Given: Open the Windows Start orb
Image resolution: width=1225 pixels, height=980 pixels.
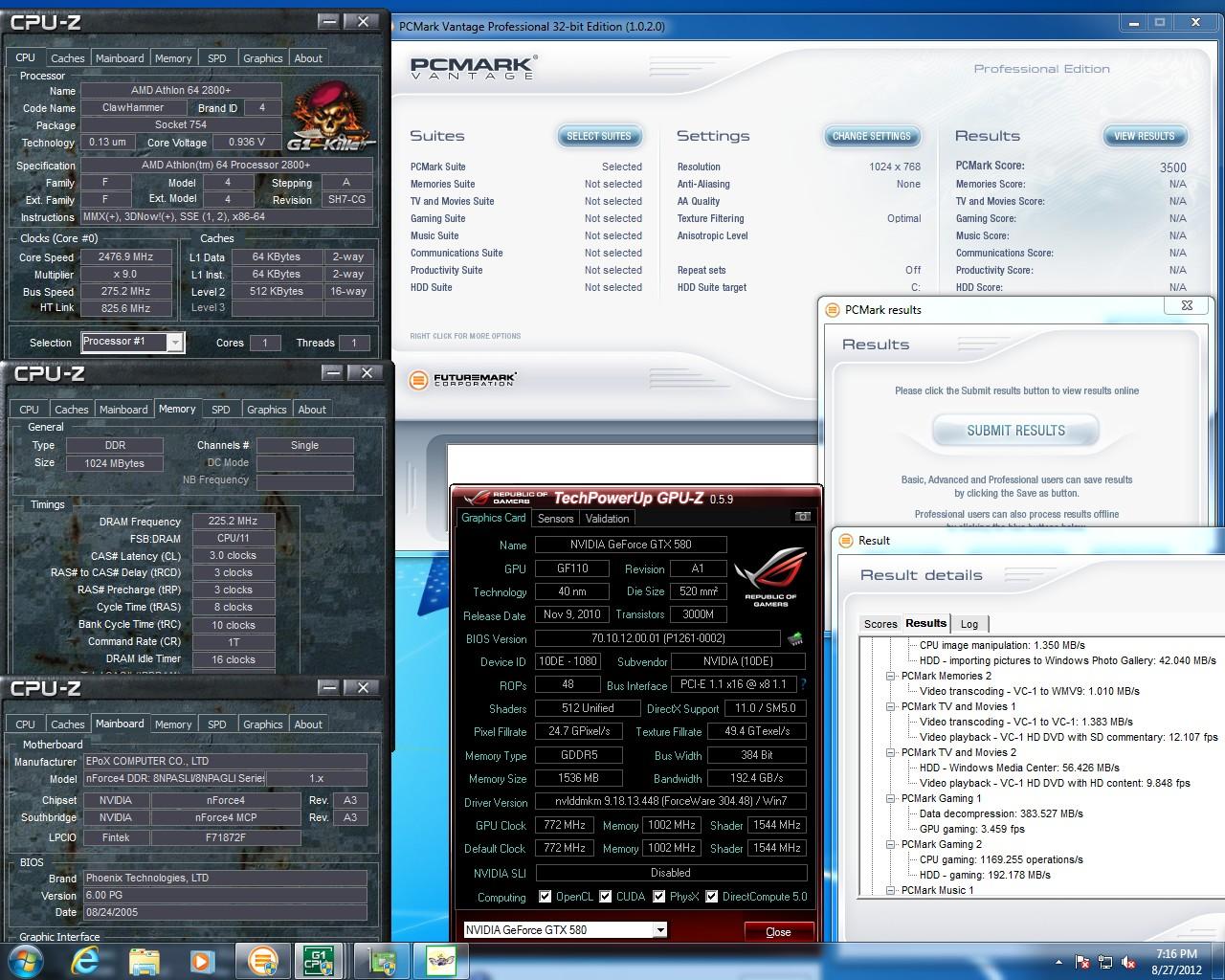Looking at the screenshot, I should pyautogui.click(x=27, y=960).
